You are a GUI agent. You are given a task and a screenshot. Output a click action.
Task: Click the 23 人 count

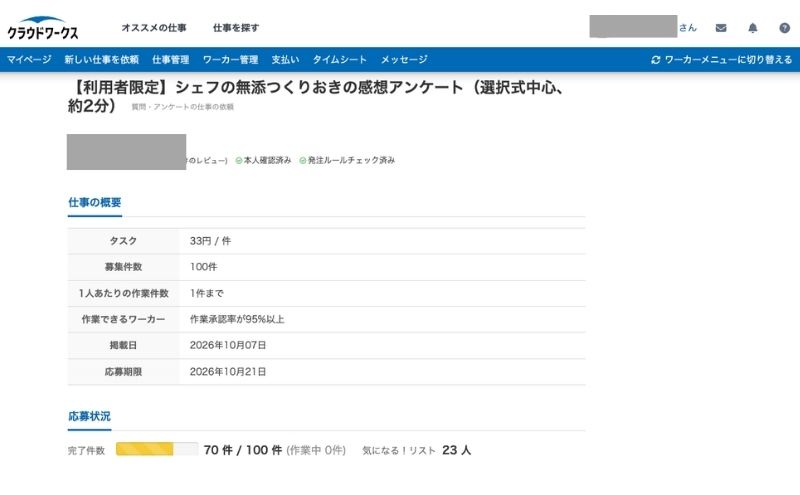[457, 450]
